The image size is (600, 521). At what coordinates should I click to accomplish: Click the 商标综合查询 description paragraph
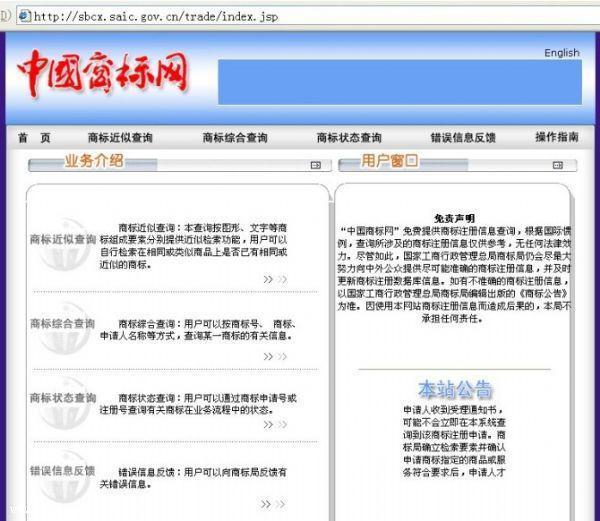point(198,330)
